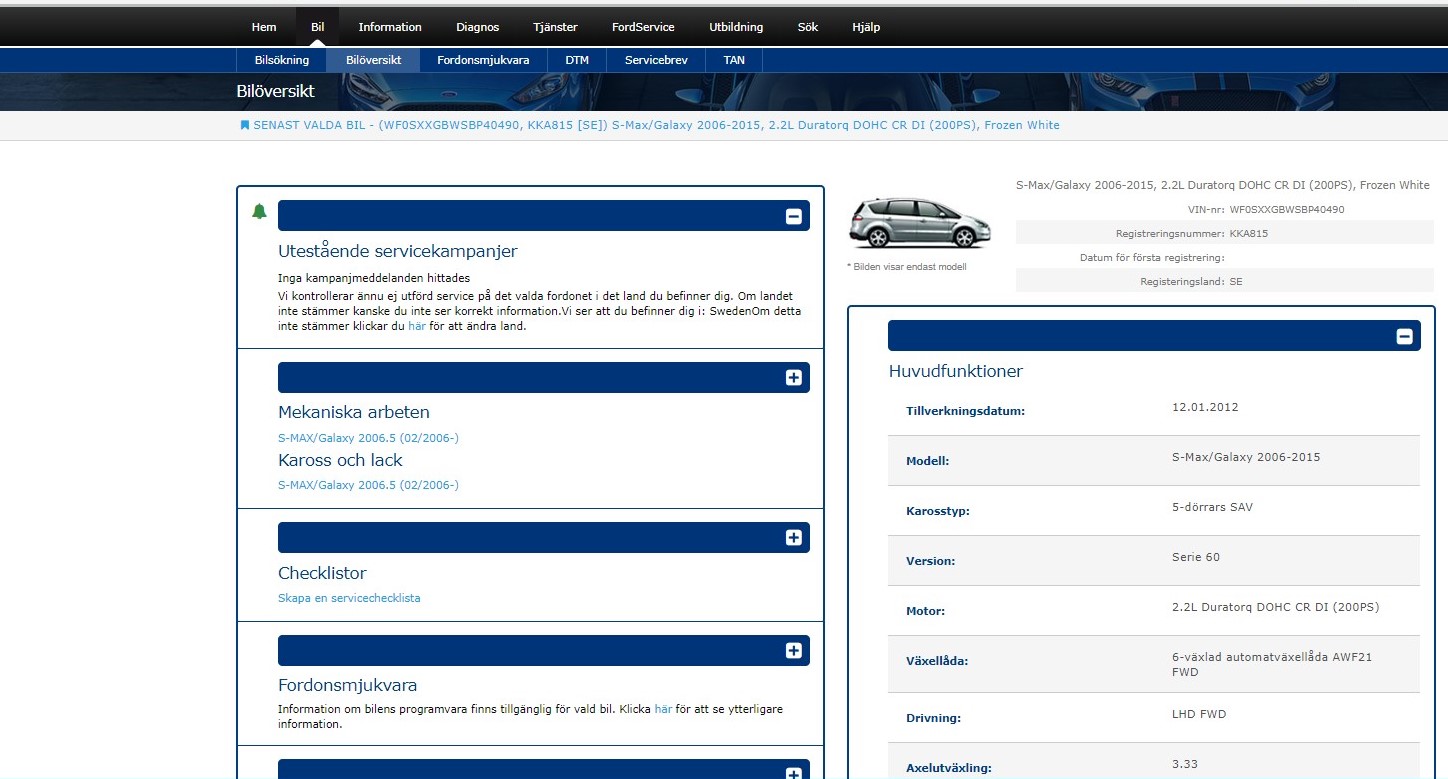This screenshot has width=1448, height=779.
Task: Open the Information menu
Action: click(390, 27)
